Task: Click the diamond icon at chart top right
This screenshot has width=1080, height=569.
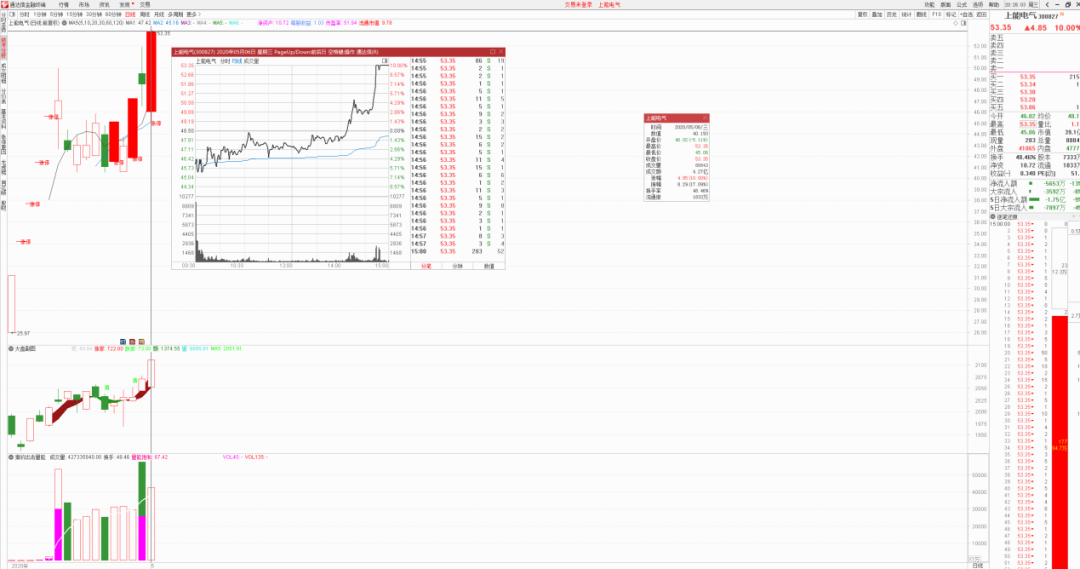Action: coord(955,23)
